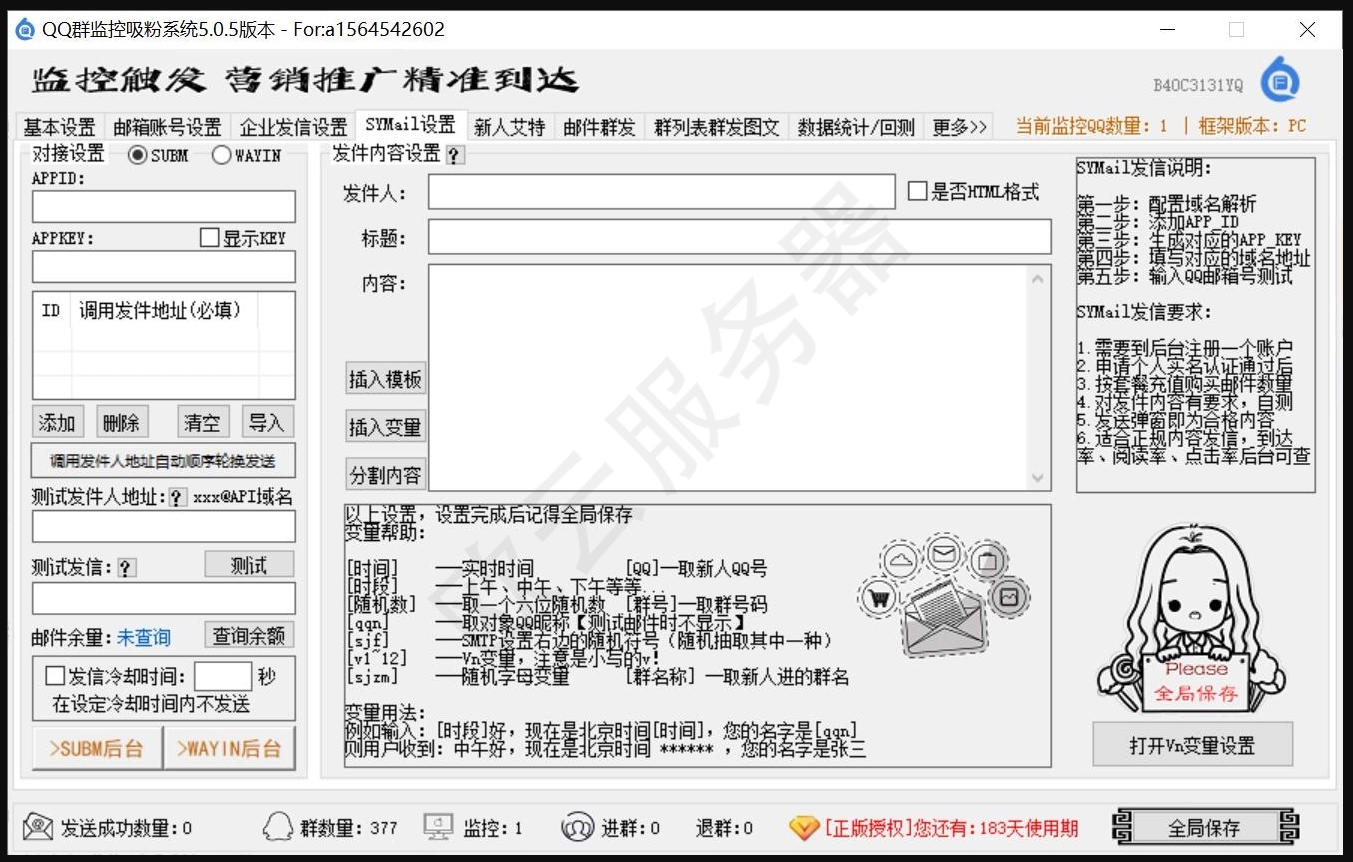The width and height of the screenshot is (1353, 862).
Task: Focus the 发件人 input field
Action: 661,192
